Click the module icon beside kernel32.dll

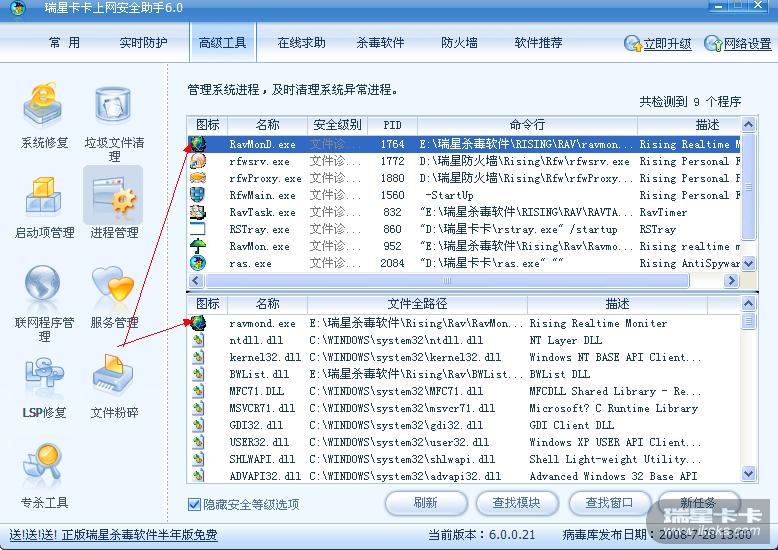coord(198,357)
